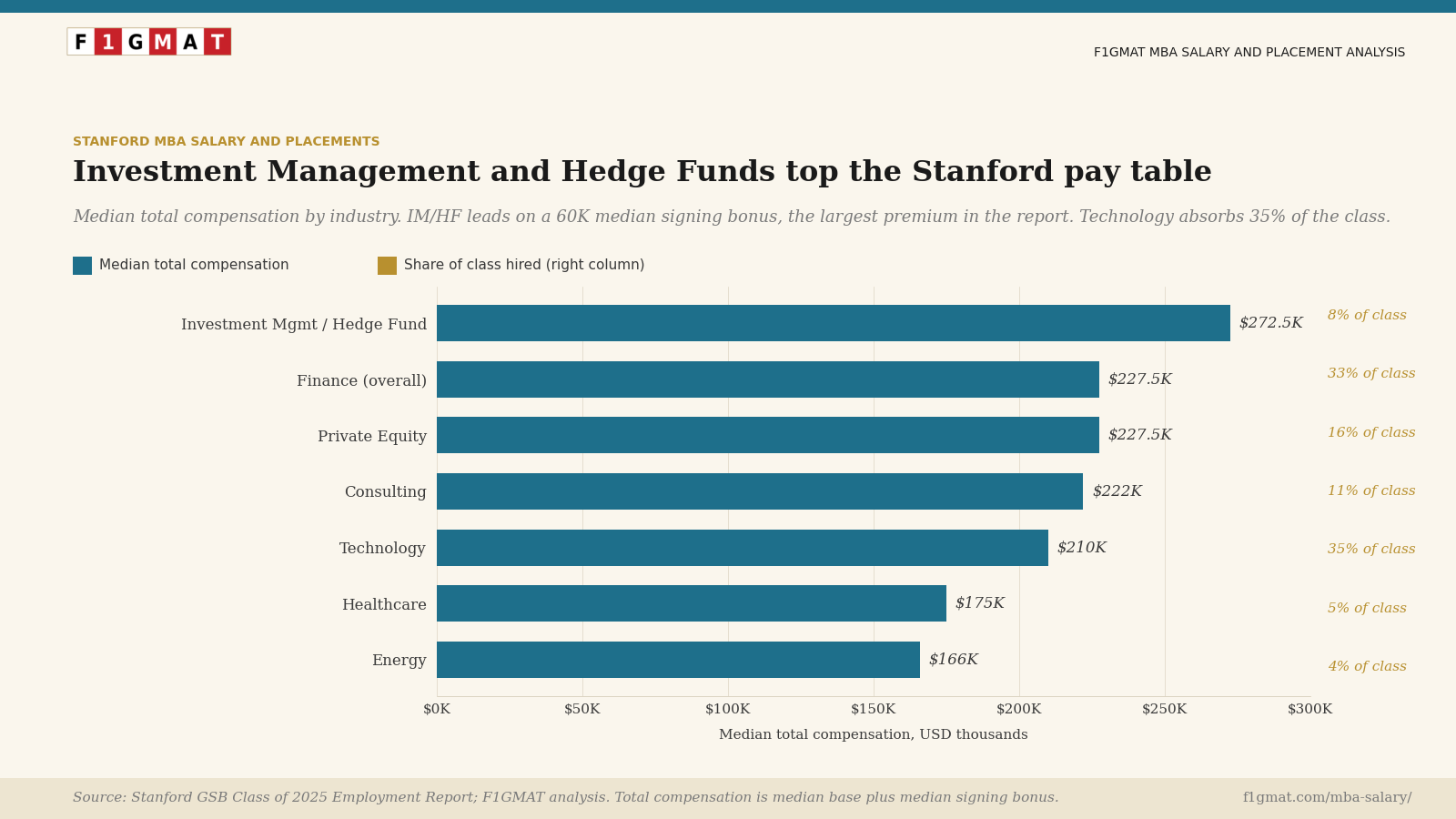This screenshot has width=1456, height=819.
Task: Select the 'Share of class hired (right column)' label
Action: pyautogui.click(x=524, y=265)
